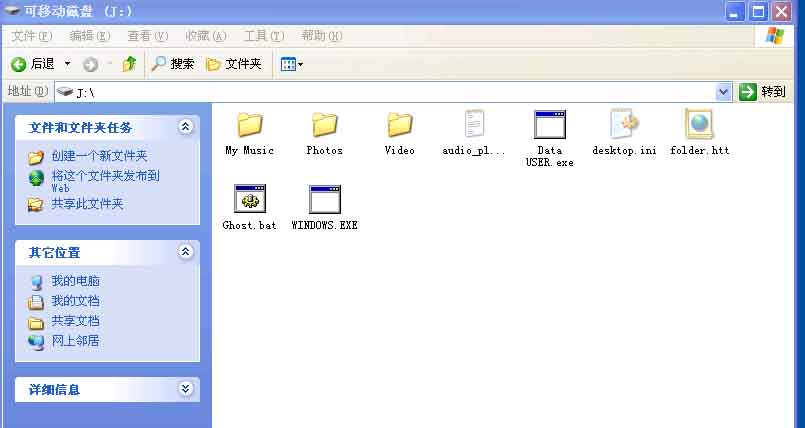The image size is (805, 428).
Task: Select the desktop.ini file icon
Action: click(624, 124)
